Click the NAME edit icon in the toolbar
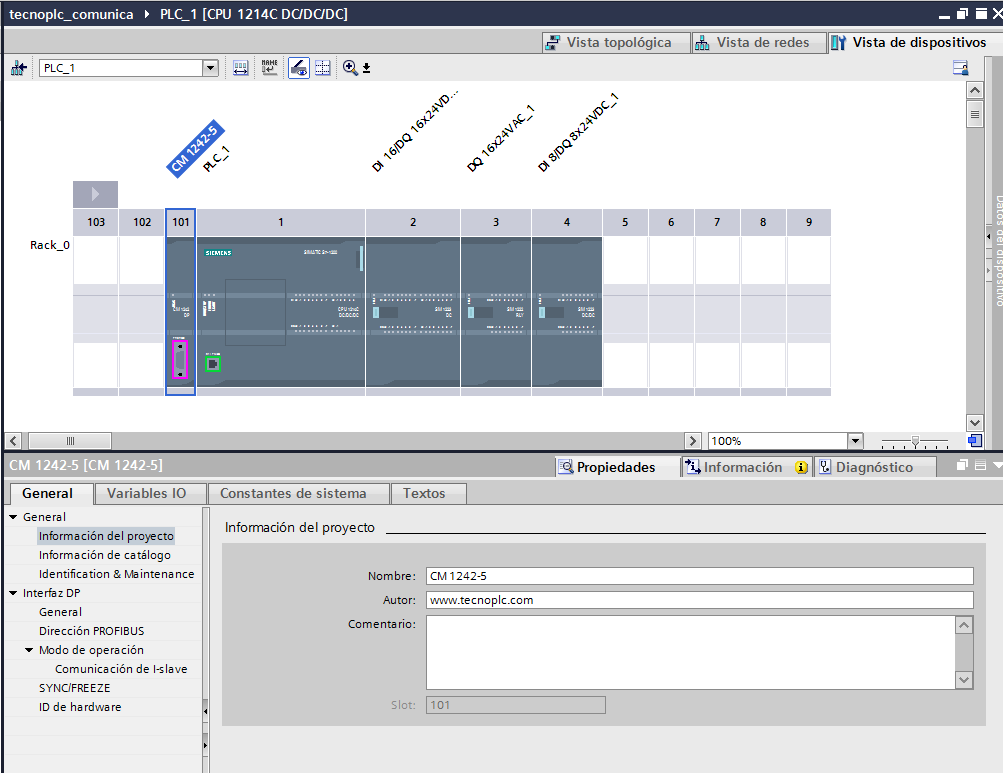The height and width of the screenshot is (773, 1003). (x=268, y=67)
